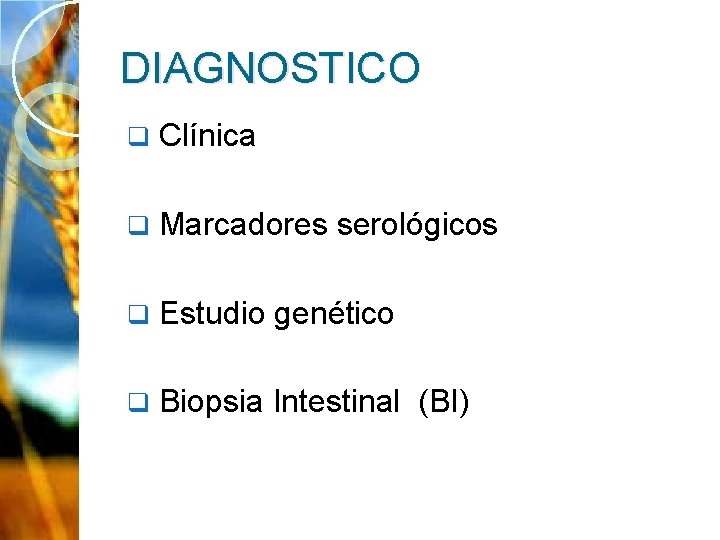Click the word genético
Viewport: 720px width, 540px height.
[x=334, y=315]
